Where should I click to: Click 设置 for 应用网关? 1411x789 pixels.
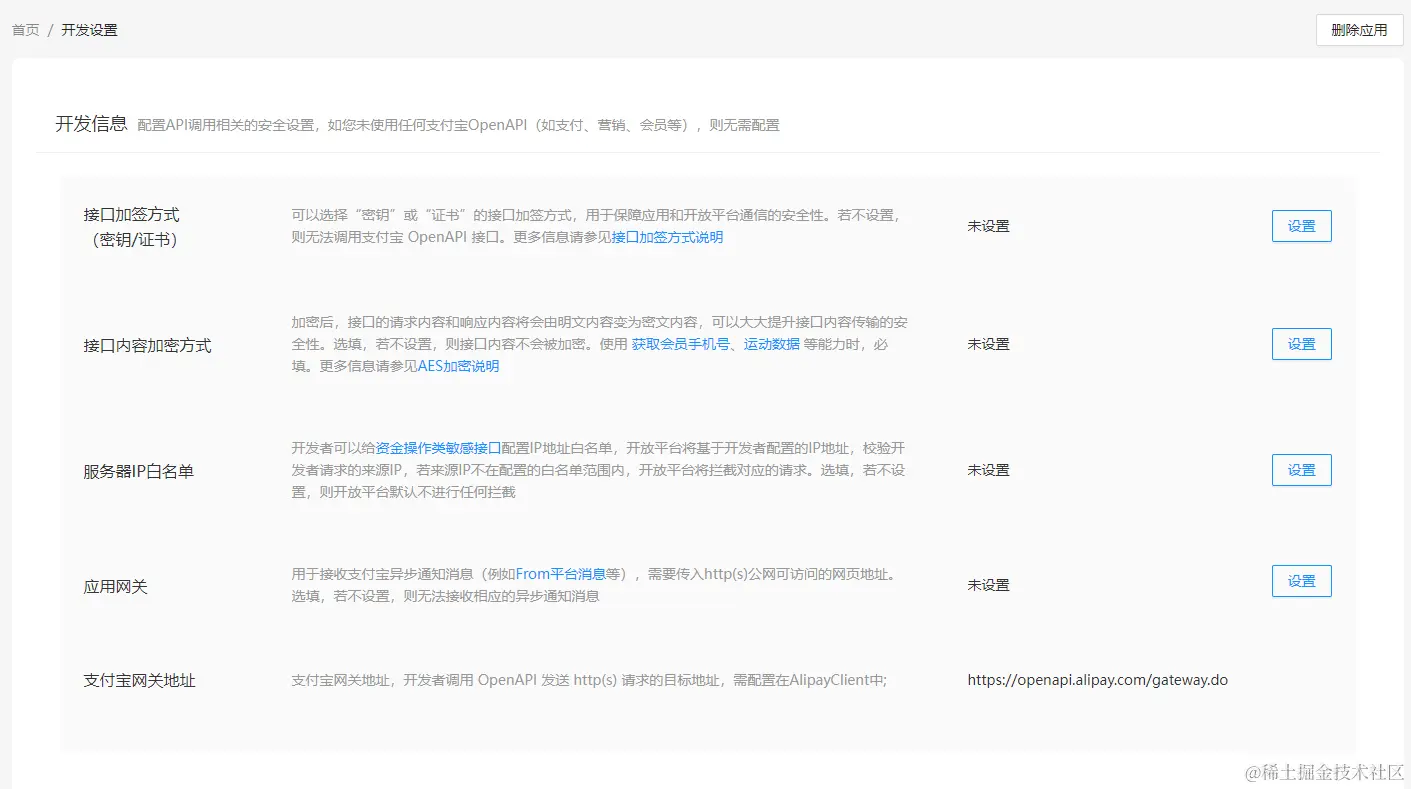[x=1301, y=581]
